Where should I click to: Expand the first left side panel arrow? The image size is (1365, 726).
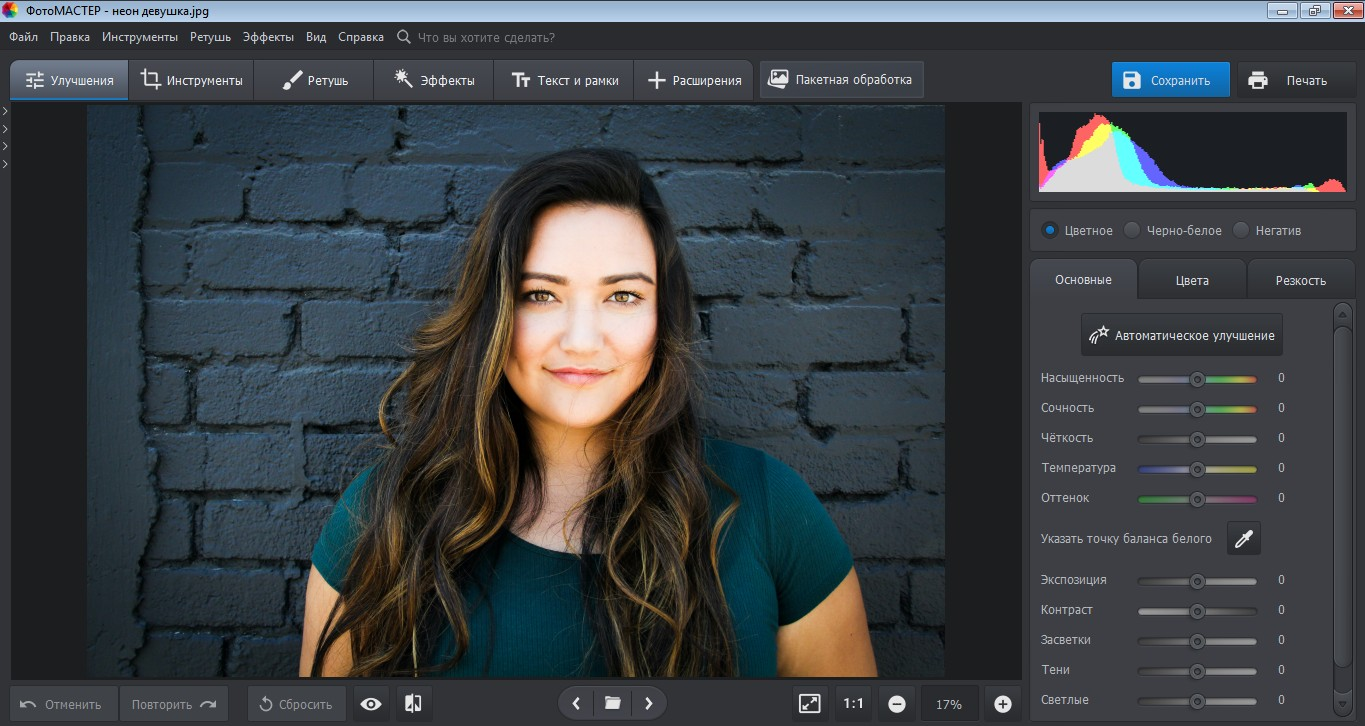pos(5,112)
